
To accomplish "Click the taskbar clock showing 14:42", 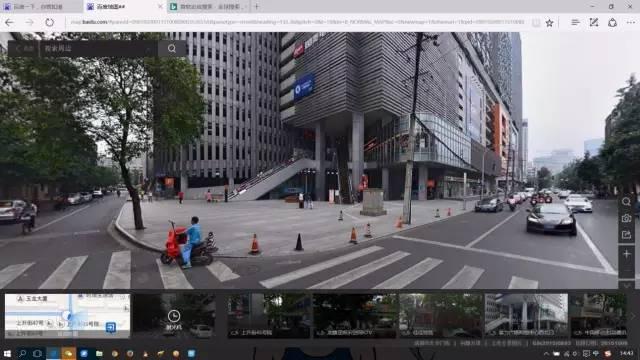I will pos(627,353).
